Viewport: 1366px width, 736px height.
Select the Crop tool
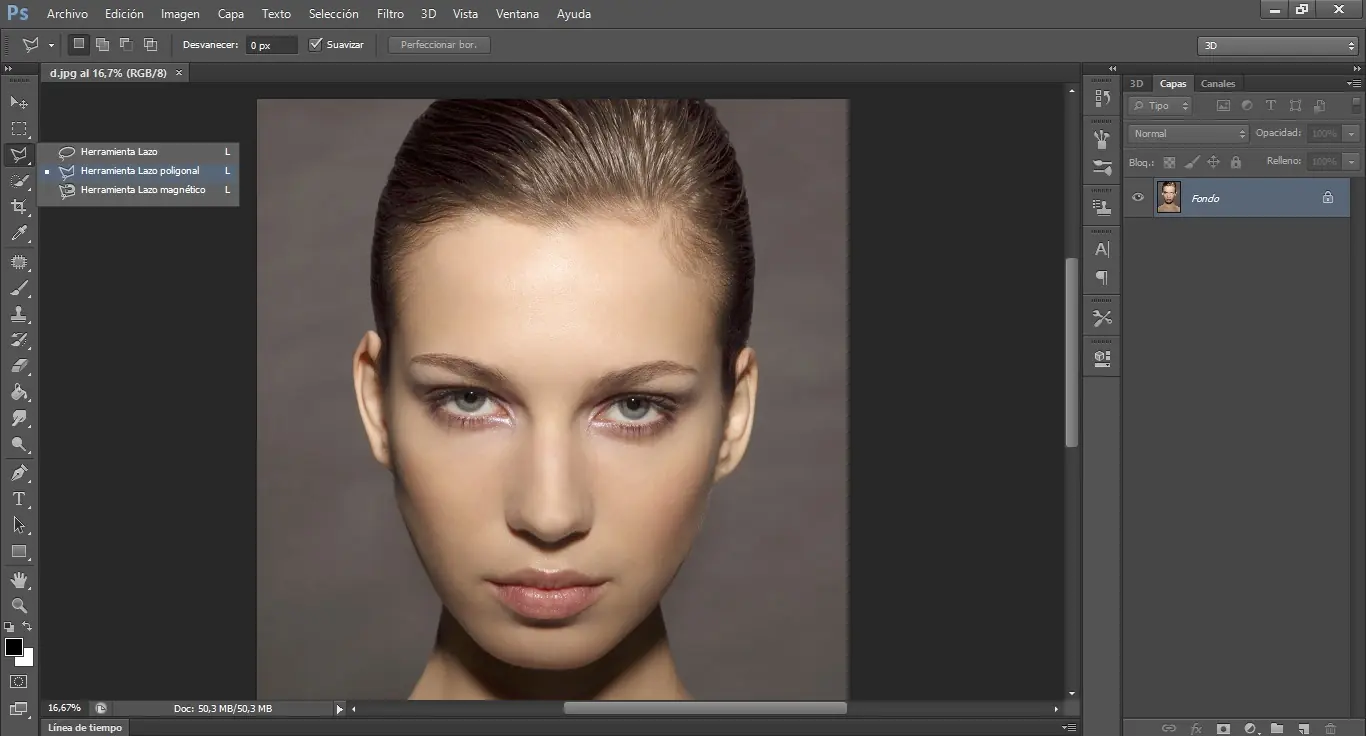point(19,207)
